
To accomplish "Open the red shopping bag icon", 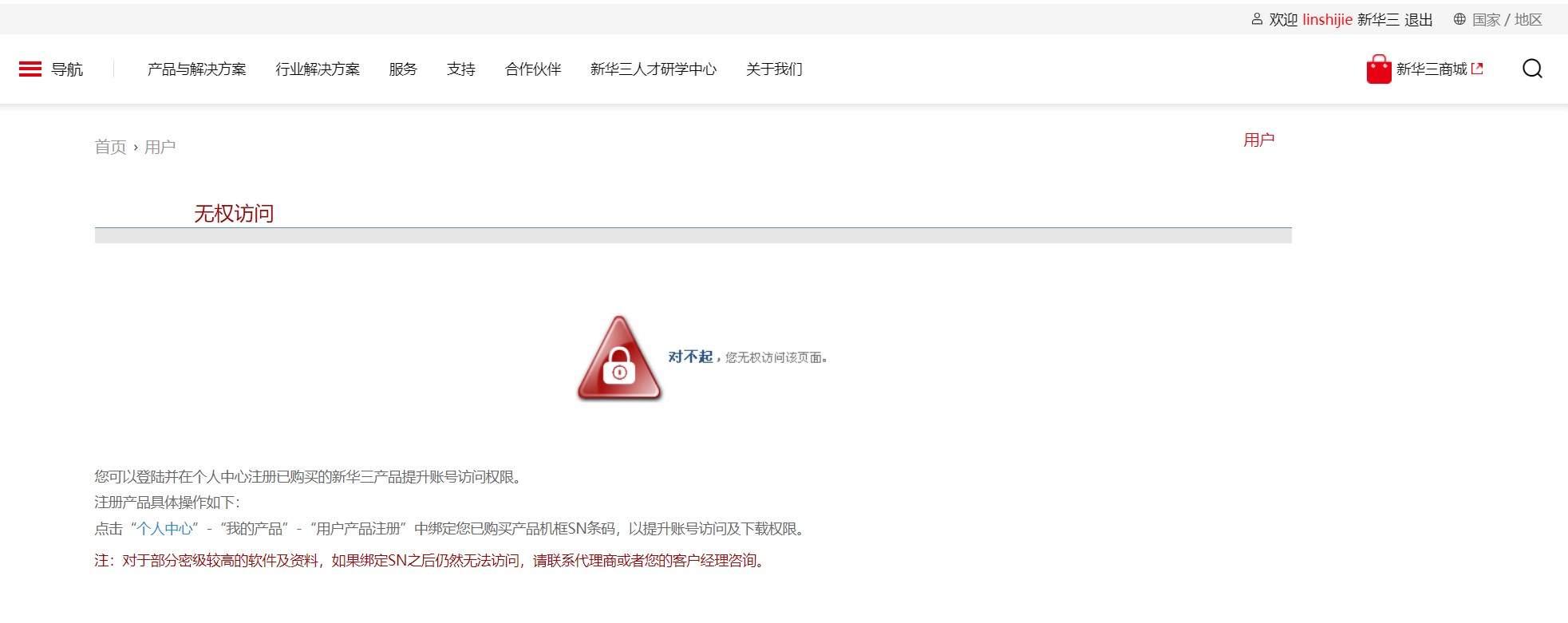I will (x=1379, y=69).
